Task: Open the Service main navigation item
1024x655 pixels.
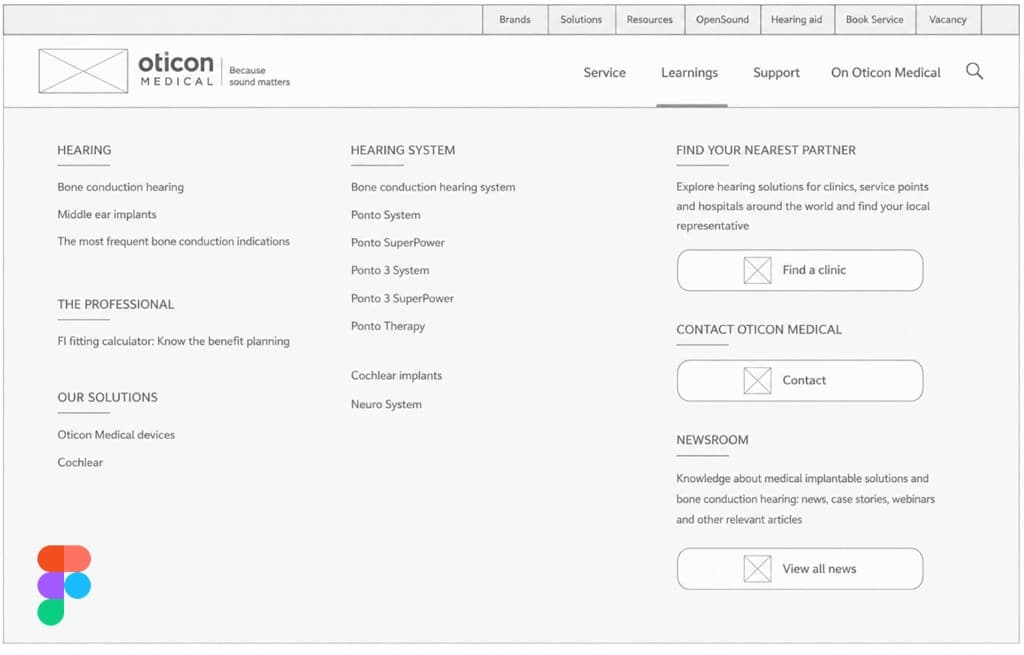Action: (605, 72)
